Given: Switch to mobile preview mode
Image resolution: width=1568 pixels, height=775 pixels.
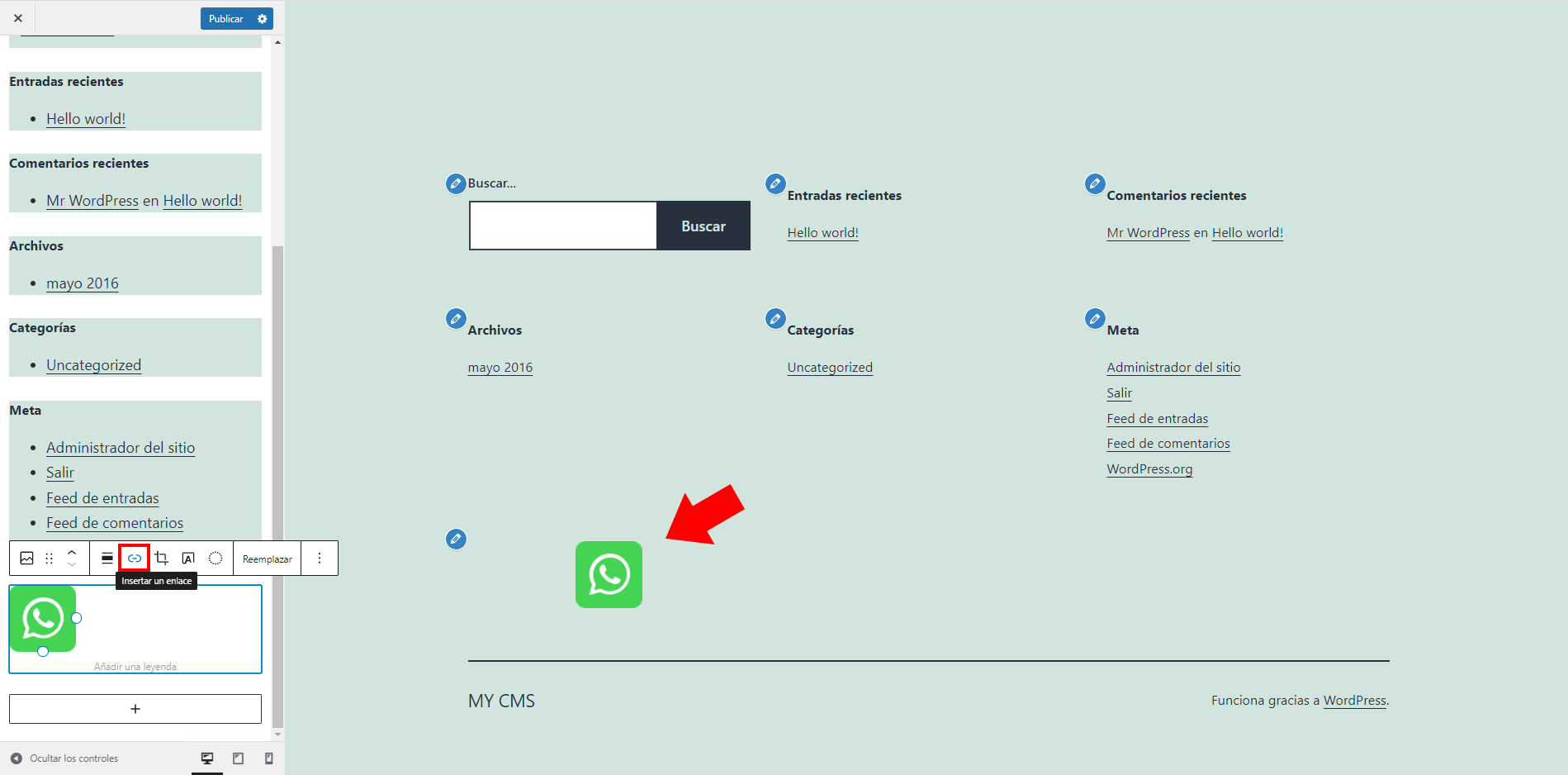Looking at the screenshot, I should 268,758.
